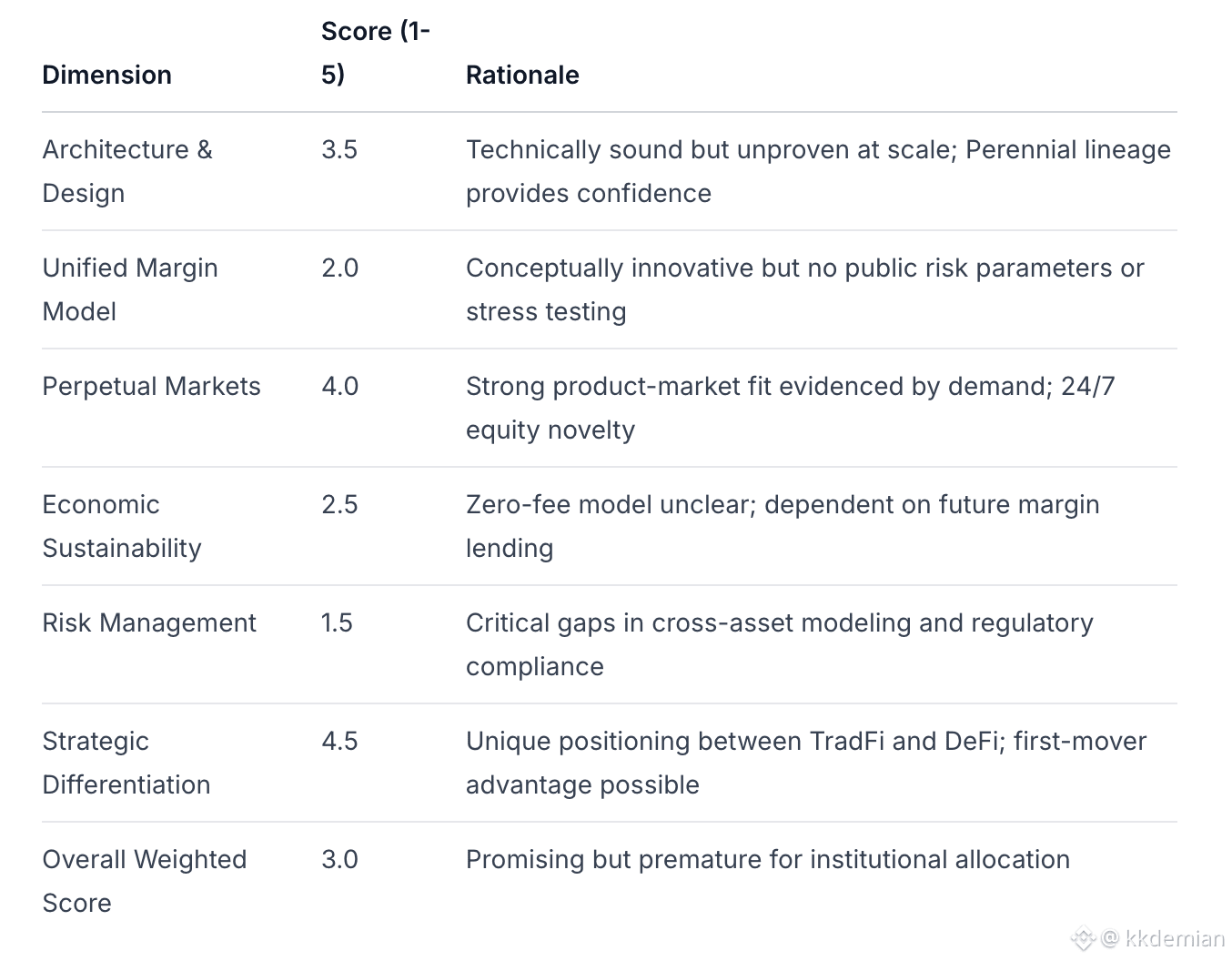This screenshot has width=1232, height=961.
Task: Click the Perpetual Markets row label
Action: [151, 386]
